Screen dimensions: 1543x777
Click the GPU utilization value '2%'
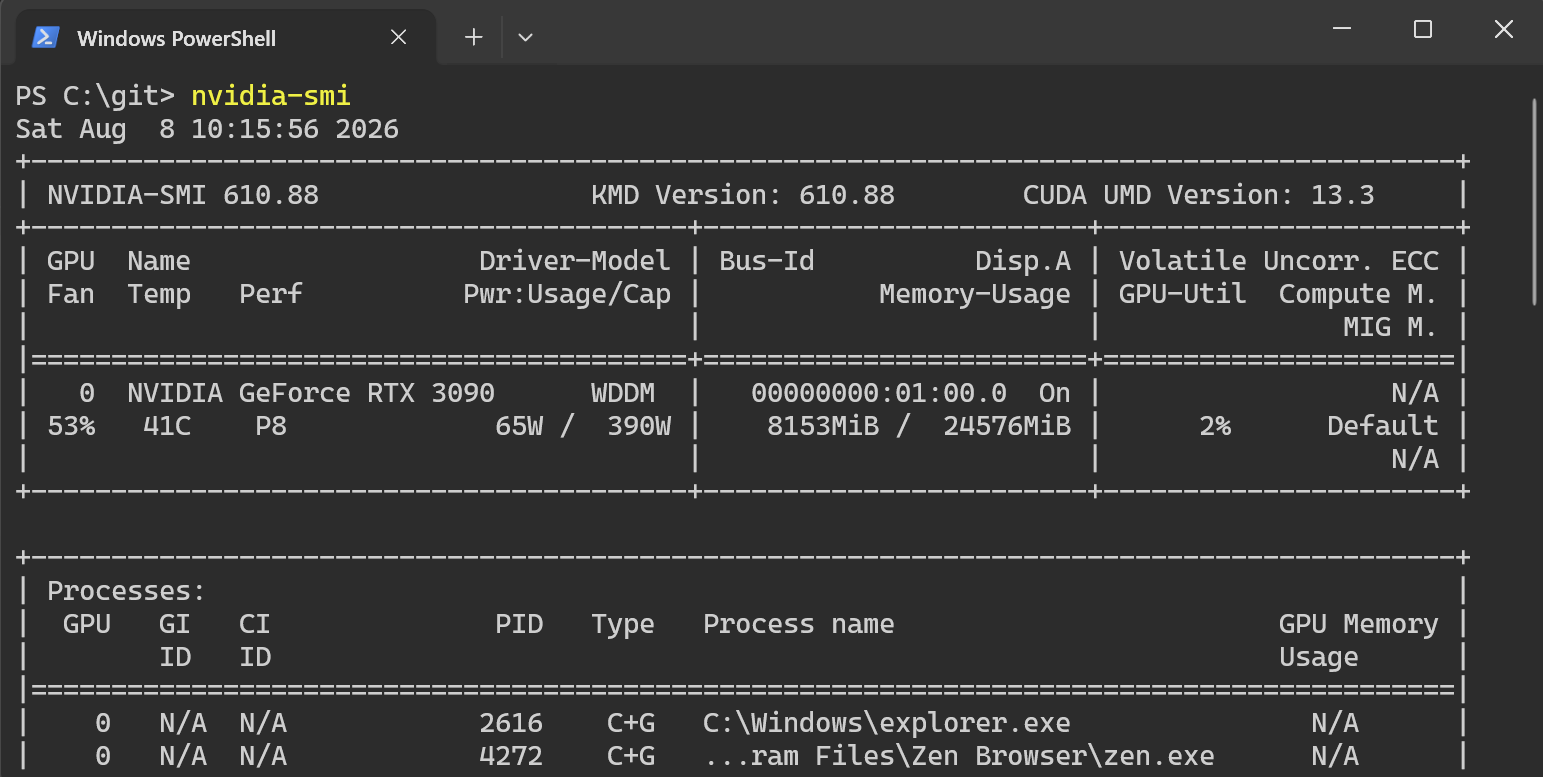1215,426
